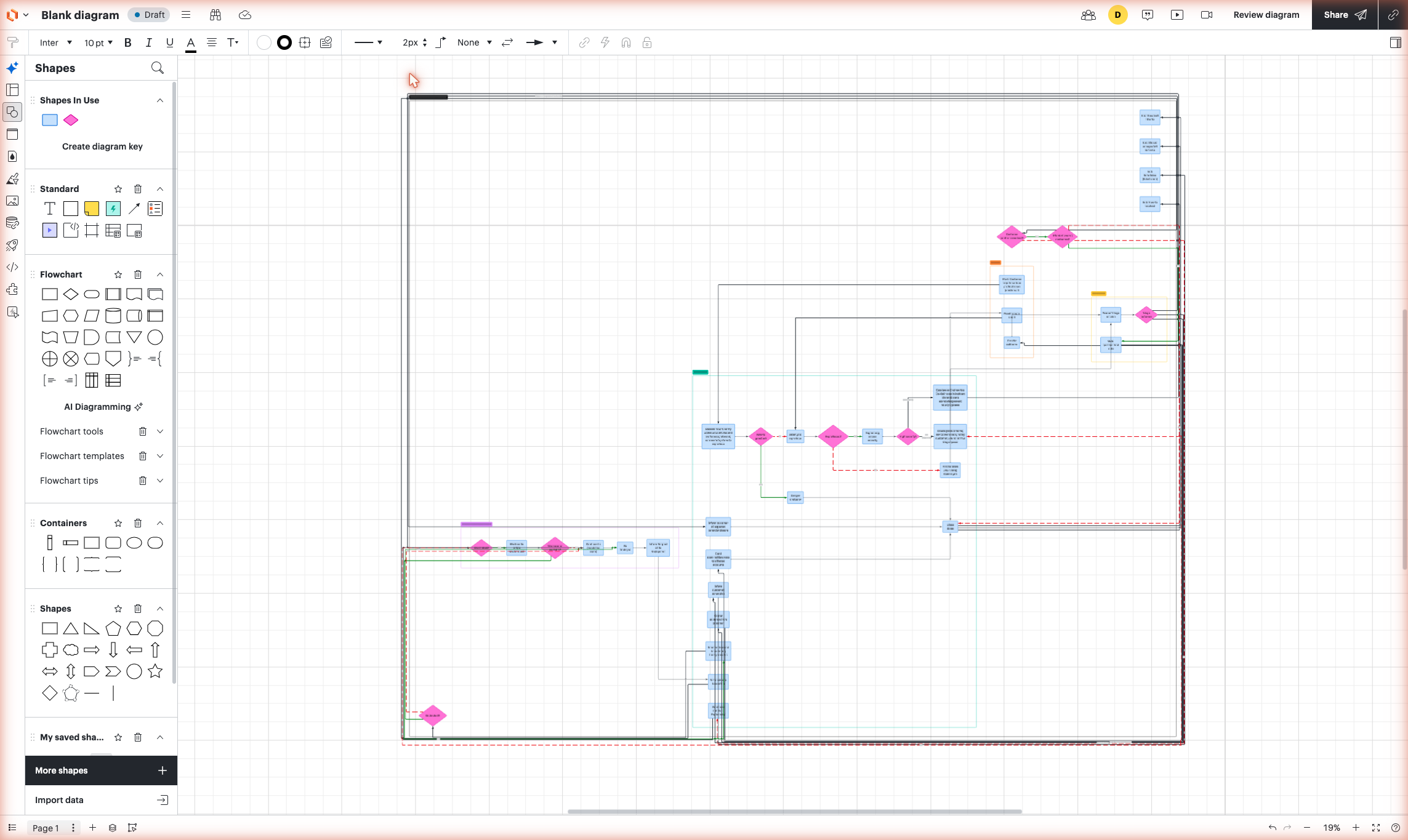Click the Share button
Viewport: 1408px width, 840px height.
point(1345,15)
